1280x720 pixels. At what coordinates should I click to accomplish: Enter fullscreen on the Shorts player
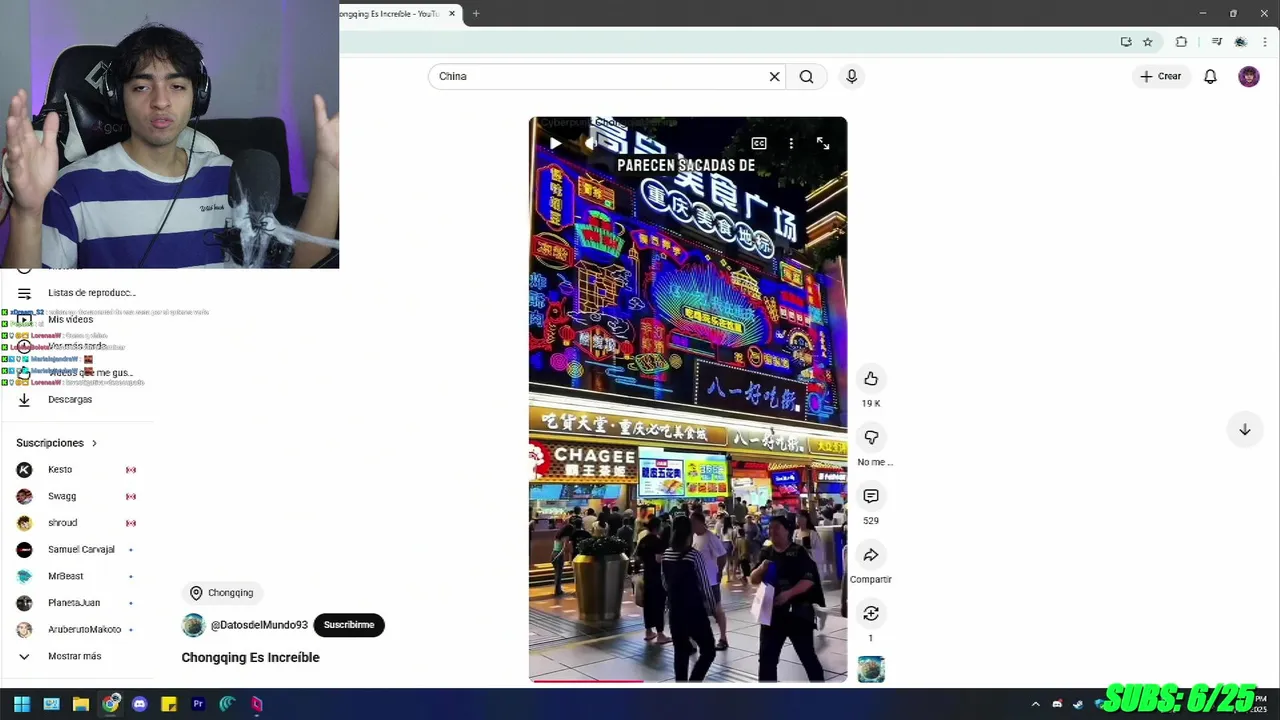(823, 143)
